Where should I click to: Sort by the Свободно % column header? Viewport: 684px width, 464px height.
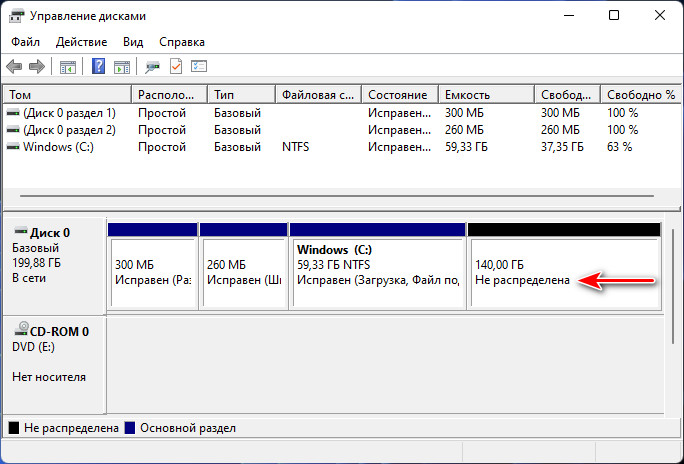(x=641, y=95)
